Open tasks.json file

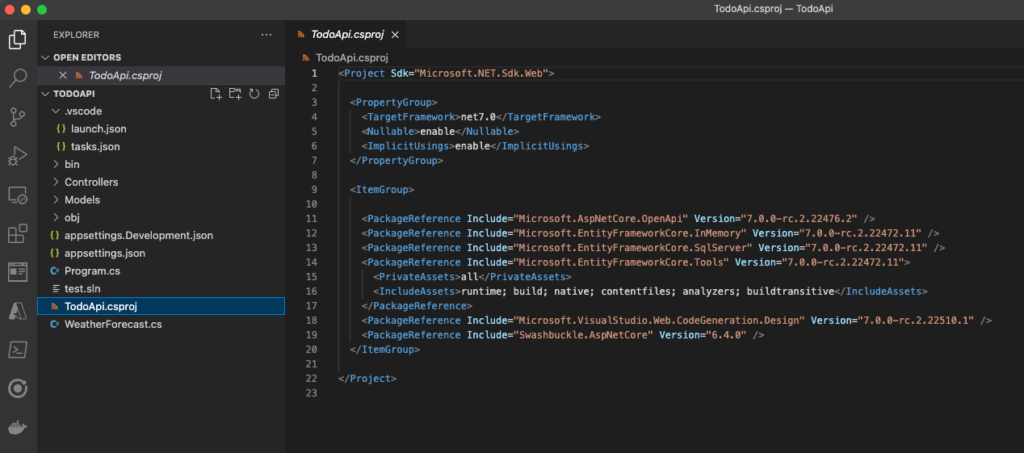coord(95,147)
